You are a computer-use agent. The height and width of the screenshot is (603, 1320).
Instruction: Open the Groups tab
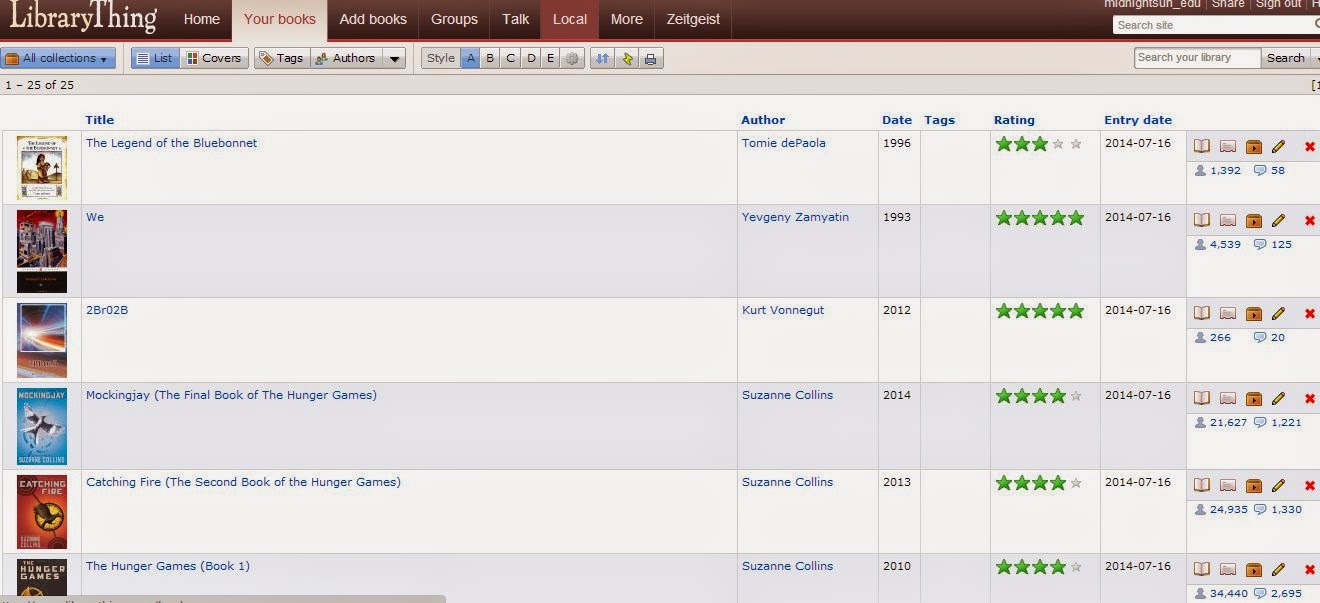click(454, 19)
